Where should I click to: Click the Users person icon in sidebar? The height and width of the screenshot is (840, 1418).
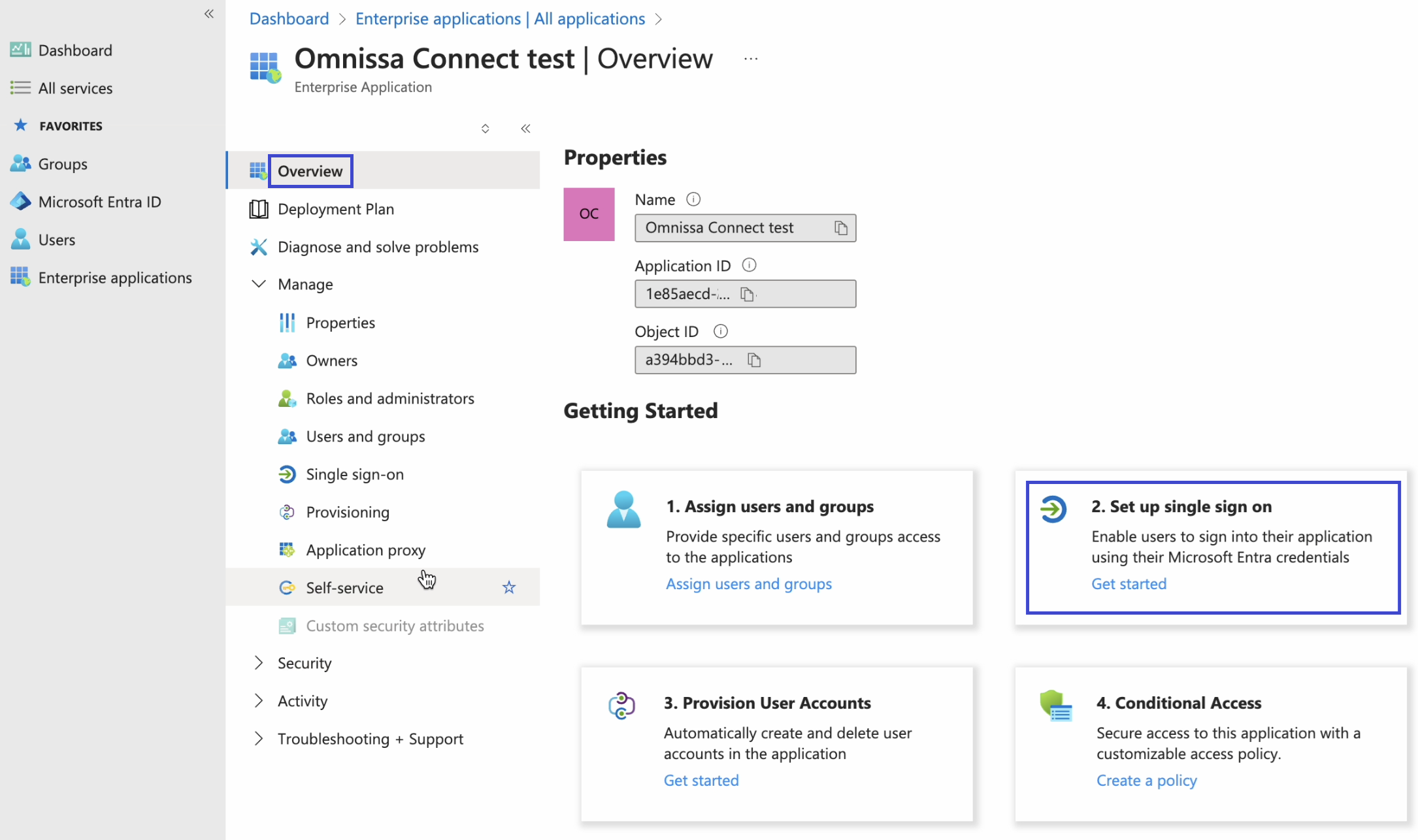click(x=20, y=239)
